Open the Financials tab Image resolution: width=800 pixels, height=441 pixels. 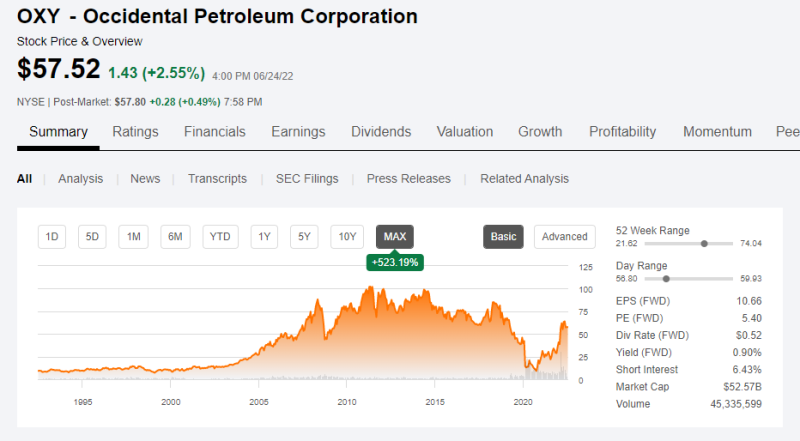click(x=215, y=132)
